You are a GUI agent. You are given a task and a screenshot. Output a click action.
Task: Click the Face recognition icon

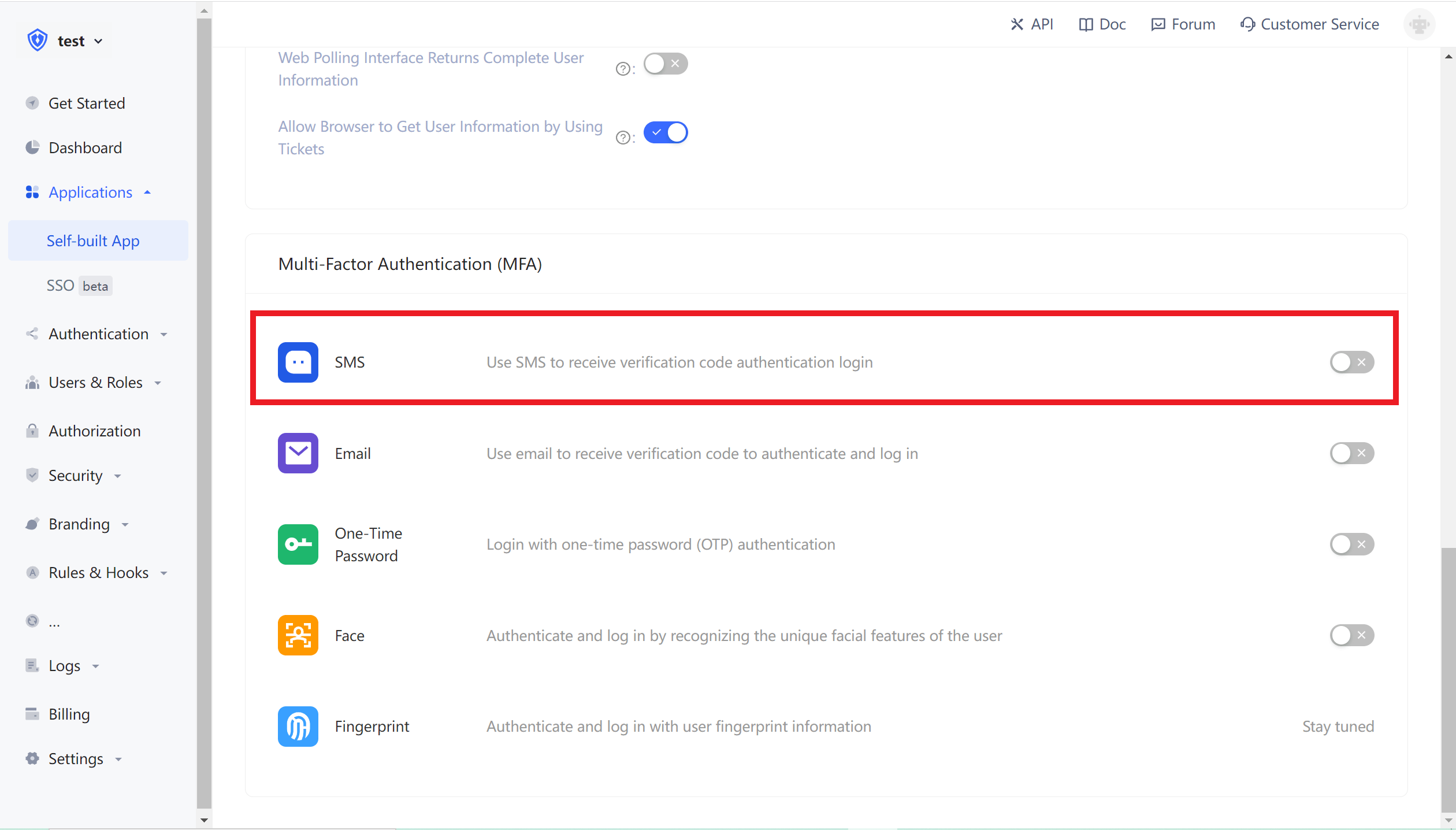tap(298, 635)
